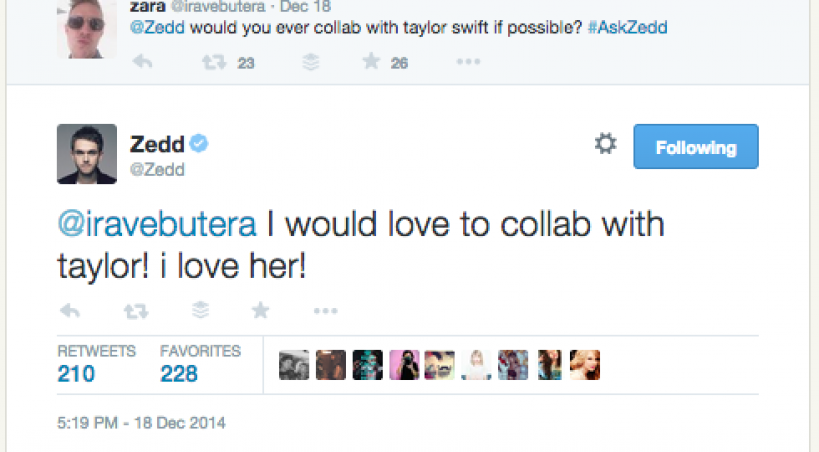
Task: Favorite Zedd's tweet with the star
Action: tap(260, 311)
